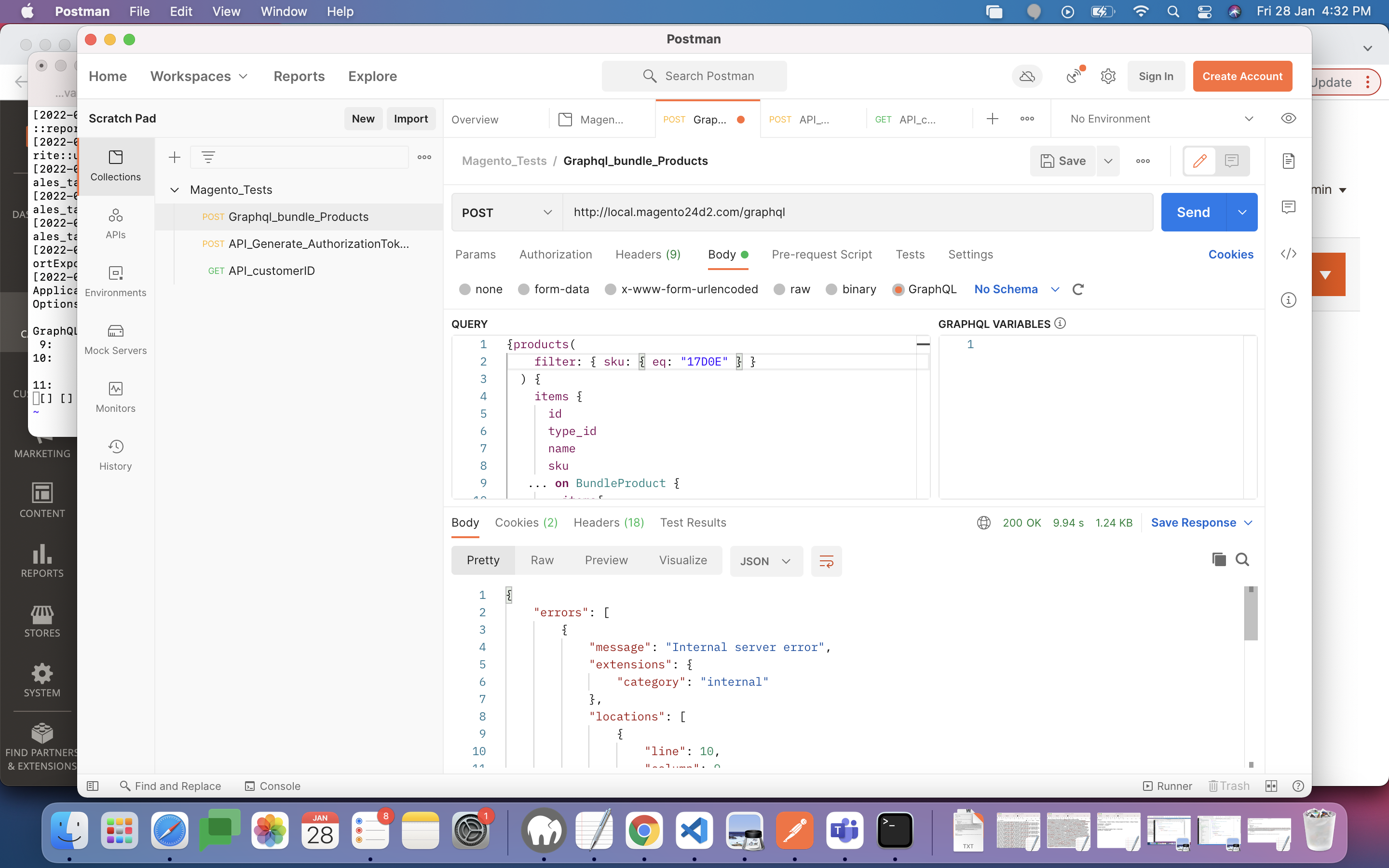This screenshot has height=868, width=1389.
Task: Click the offline cloud sync icon
Action: click(1027, 76)
